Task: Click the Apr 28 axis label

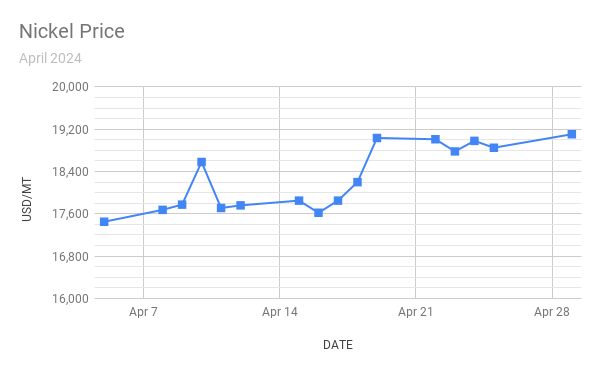Action: 552,312
